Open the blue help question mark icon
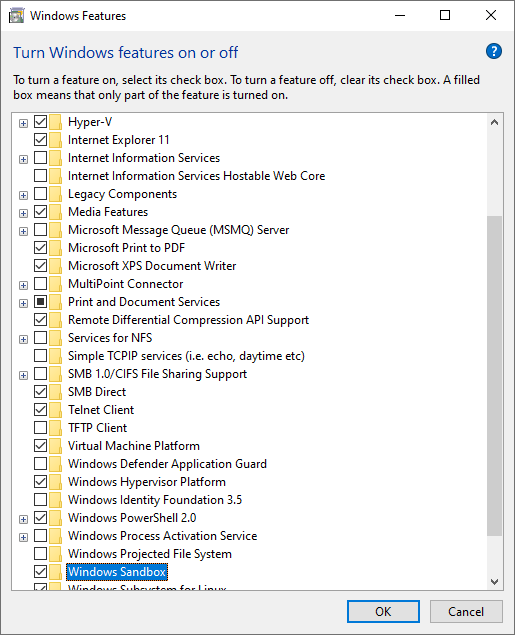 tap(494, 51)
